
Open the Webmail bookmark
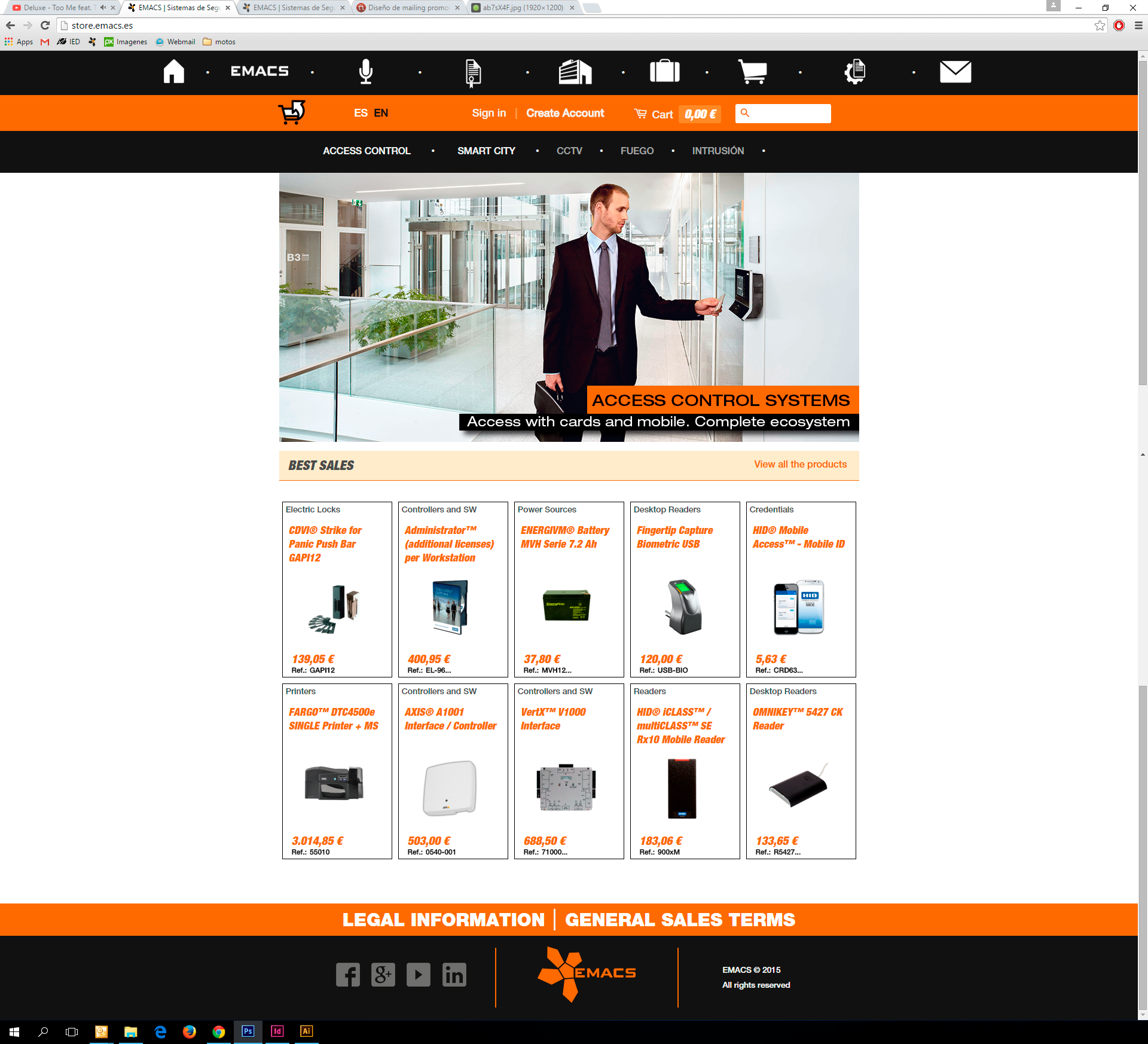(x=175, y=42)
